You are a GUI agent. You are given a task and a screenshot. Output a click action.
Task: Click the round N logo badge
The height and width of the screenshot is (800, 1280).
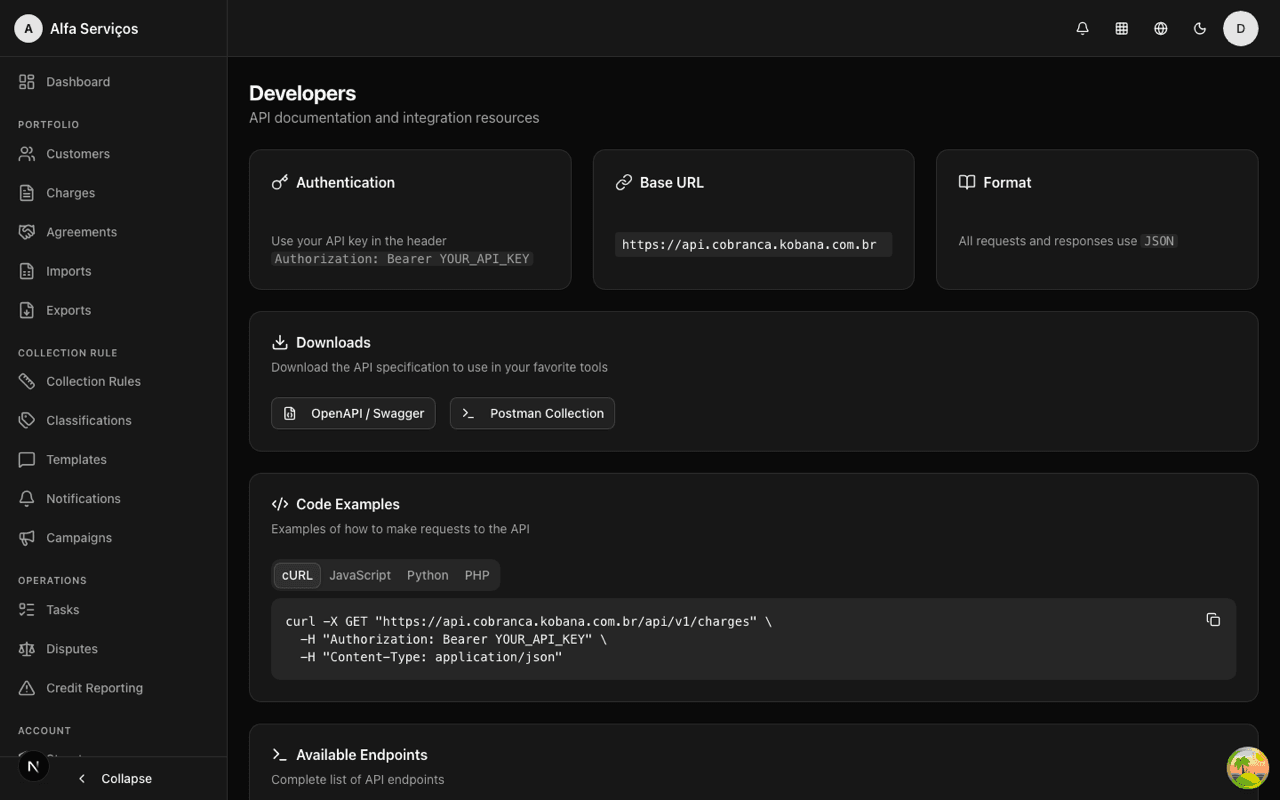click(x=33, y=766)
